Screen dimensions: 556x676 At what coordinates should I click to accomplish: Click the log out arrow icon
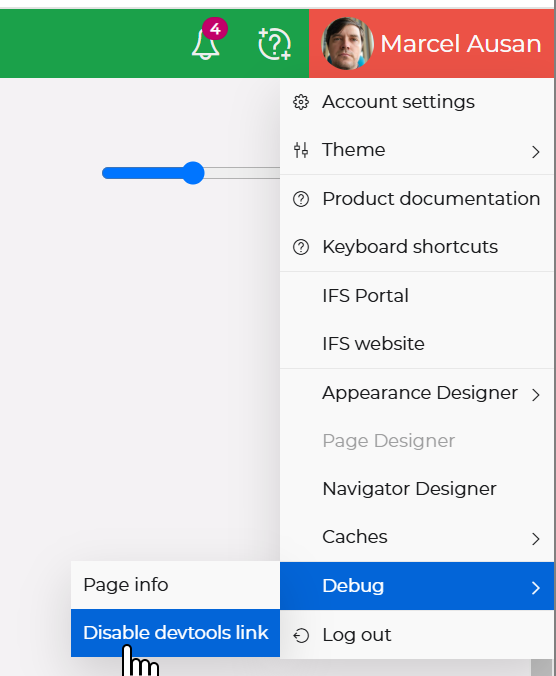point(301,635)
